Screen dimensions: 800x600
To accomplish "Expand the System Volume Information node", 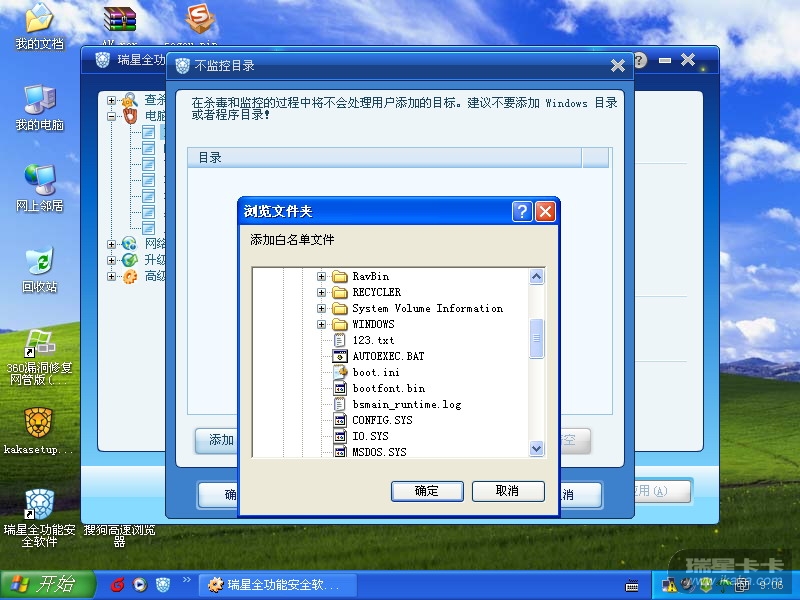I will click(x=321, y=308).
